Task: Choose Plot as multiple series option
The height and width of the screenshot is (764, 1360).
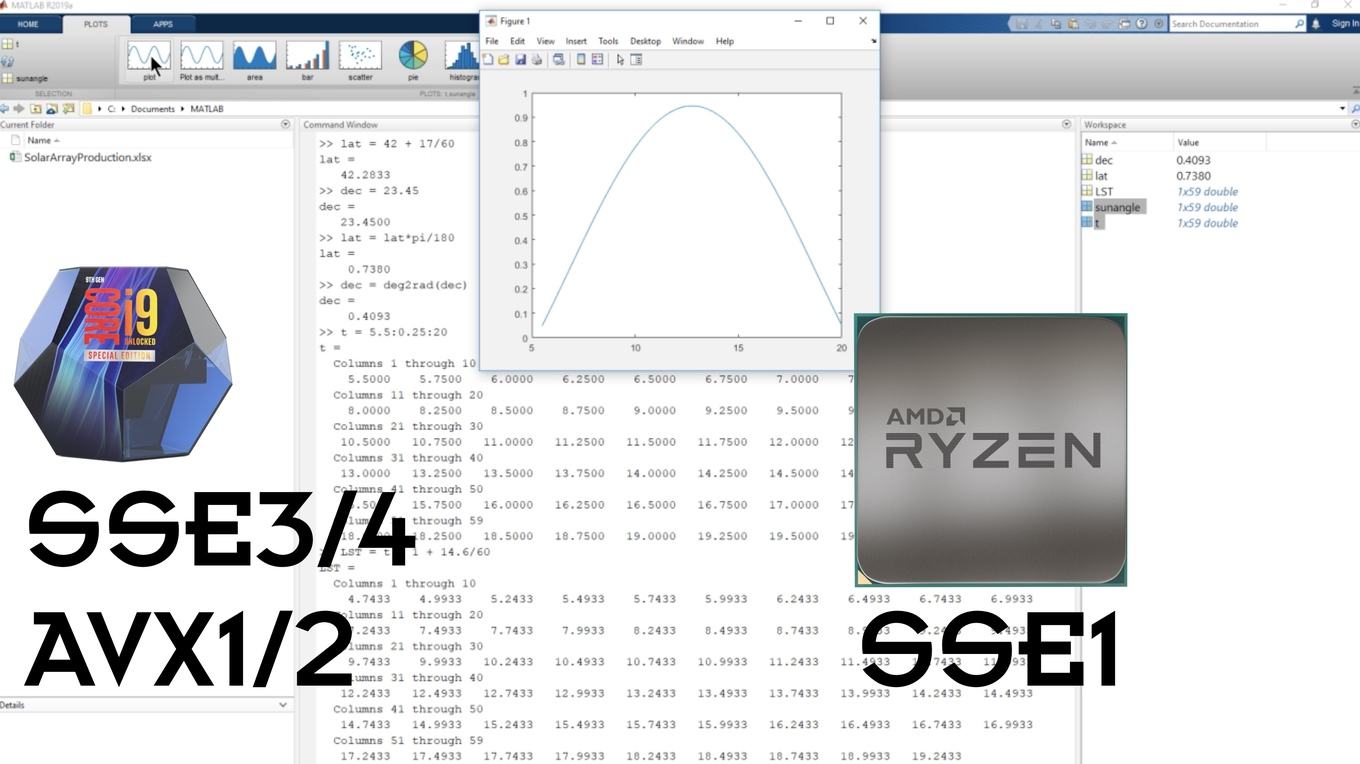Action: coord(201,60)
